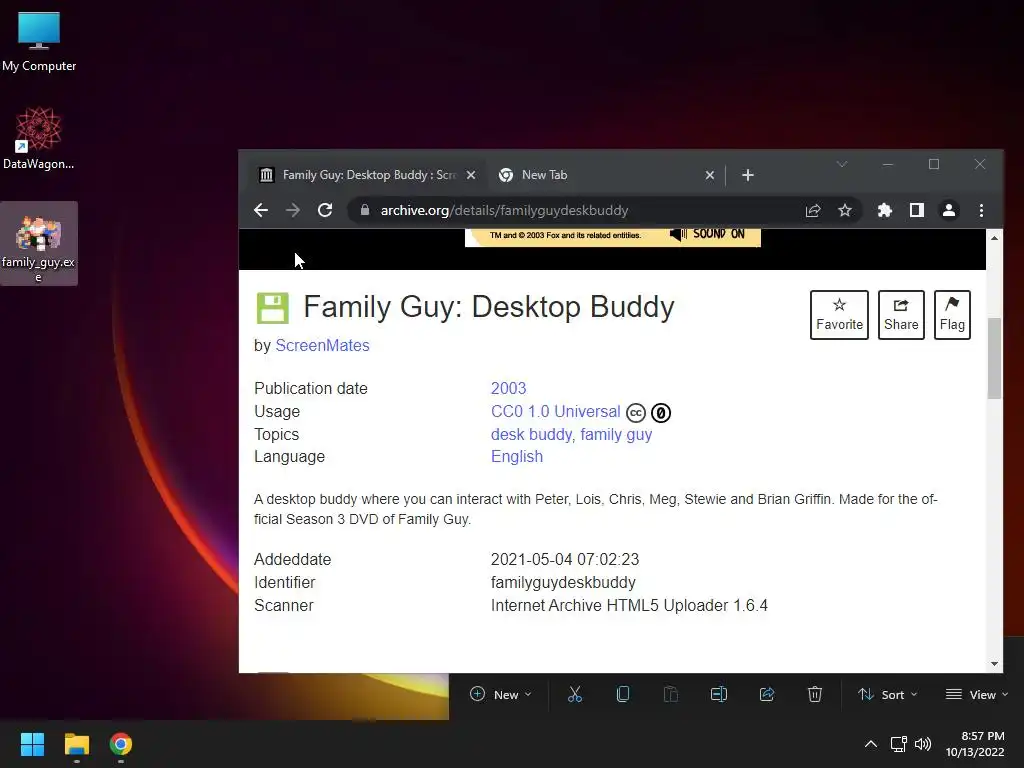Close the Family Guy: Desktop Buddy tab
The image size is (1024, 768).
471,175
